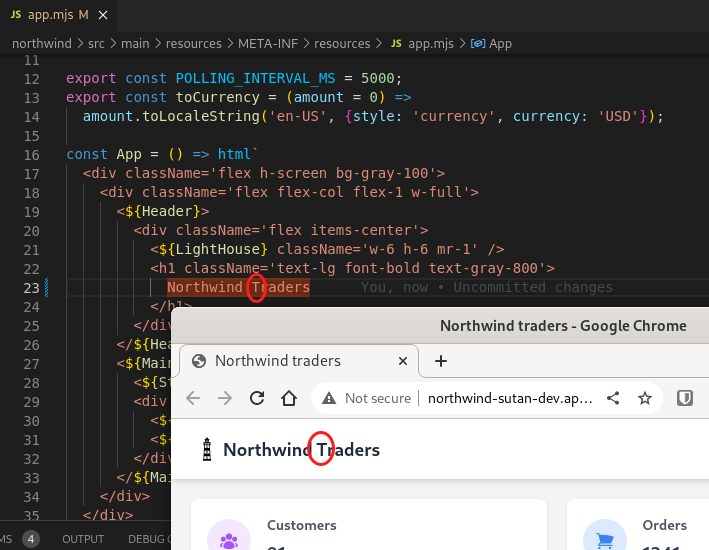Open META-INF breadcrumb segment
The height and width of the screenshot is (550, 709).
coord(268,43)
